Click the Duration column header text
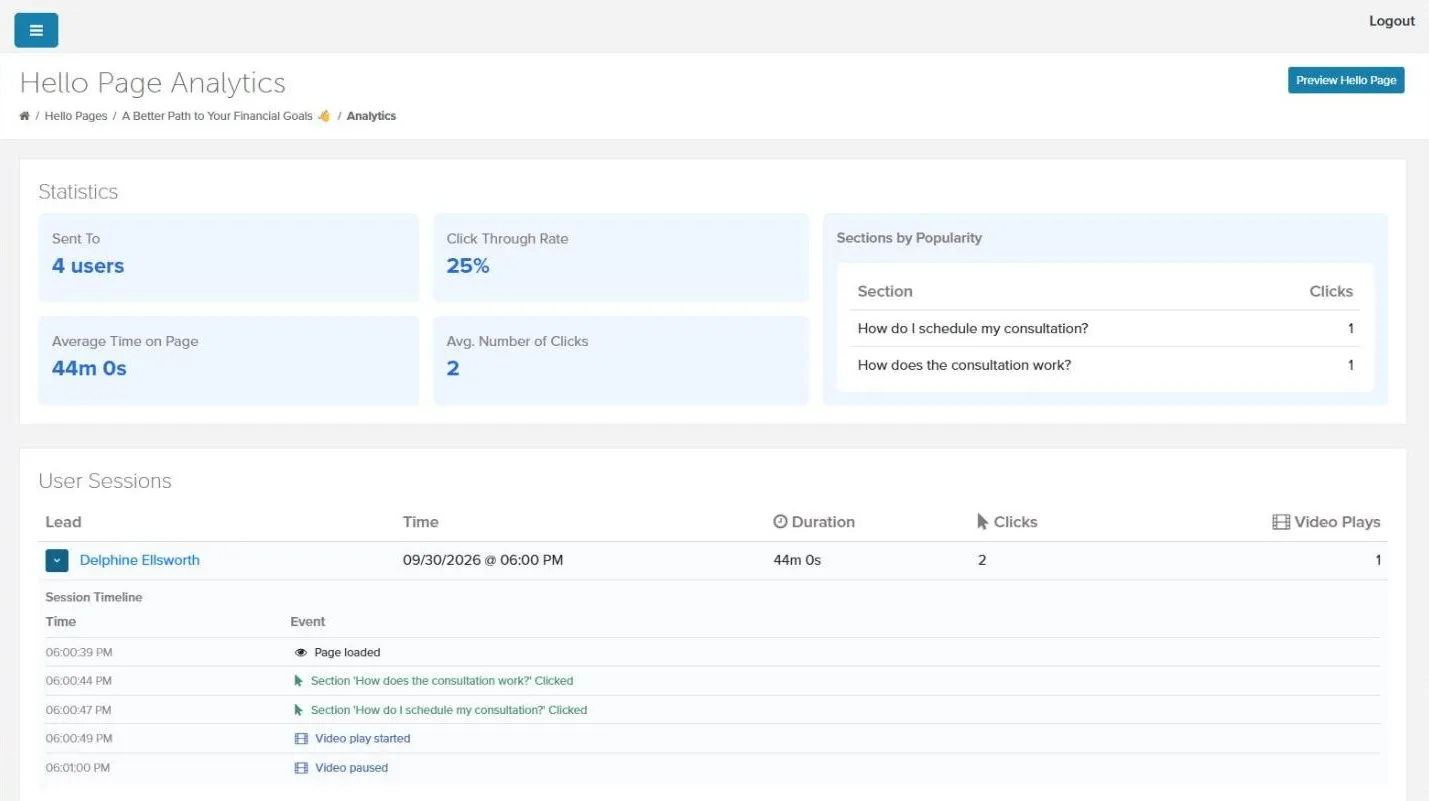Viewport: 1429px width, 801px height. [x=823, y=522]
